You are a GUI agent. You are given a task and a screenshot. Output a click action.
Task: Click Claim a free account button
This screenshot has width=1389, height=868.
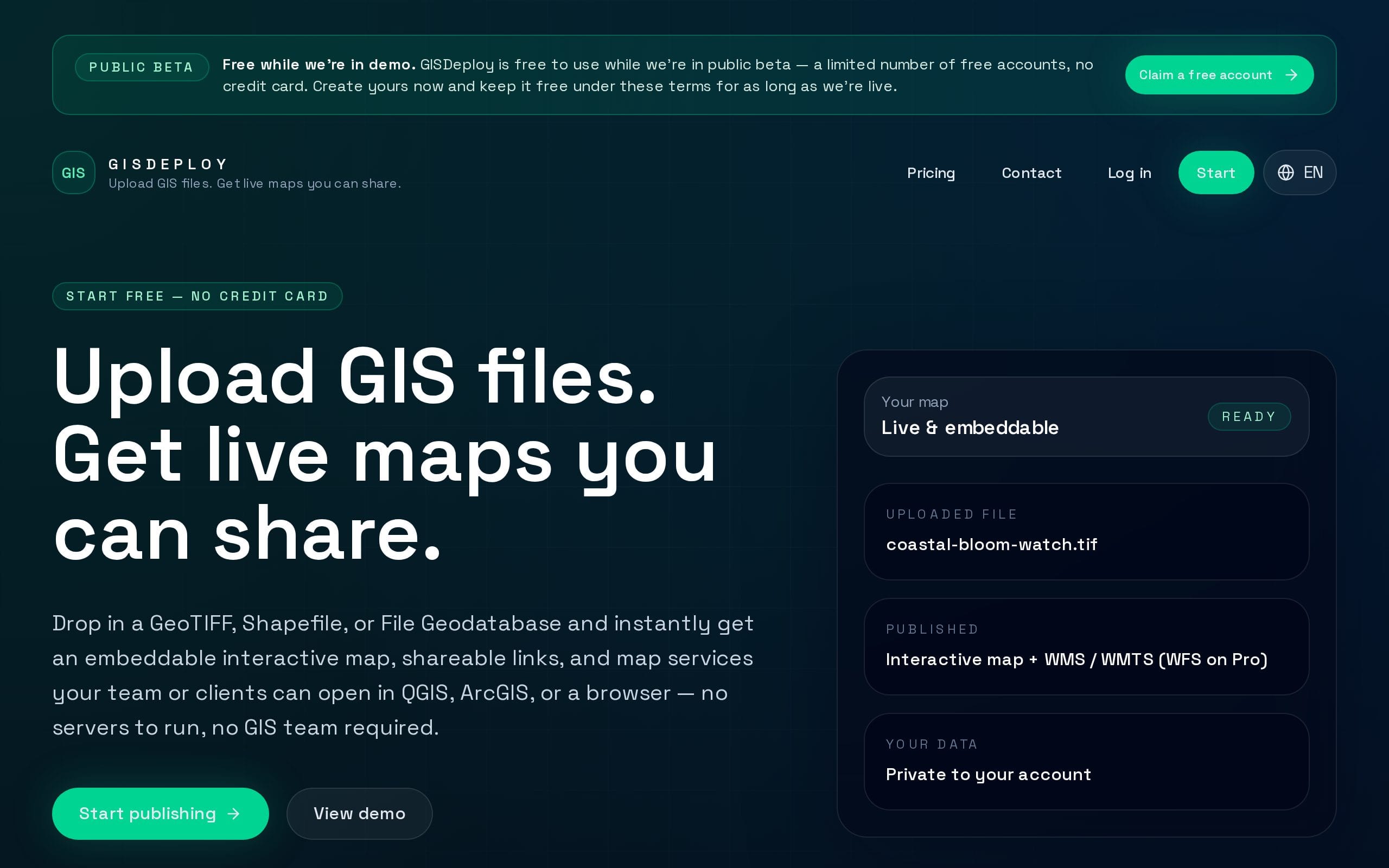[x=1219, y=75]
